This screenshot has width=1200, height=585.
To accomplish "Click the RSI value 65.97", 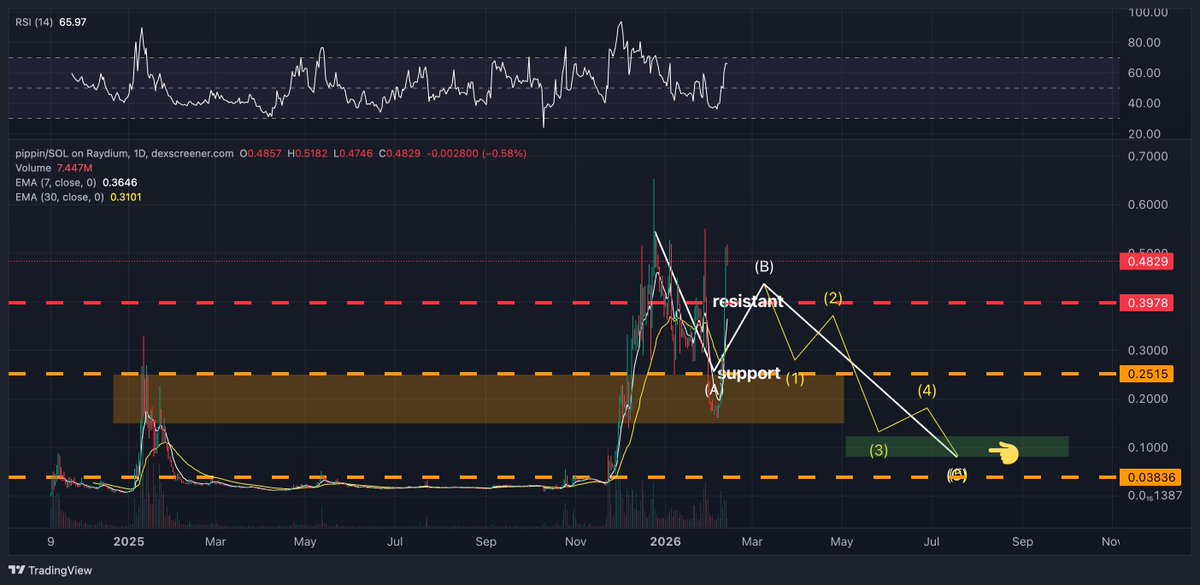I will [x=74, y=22].
